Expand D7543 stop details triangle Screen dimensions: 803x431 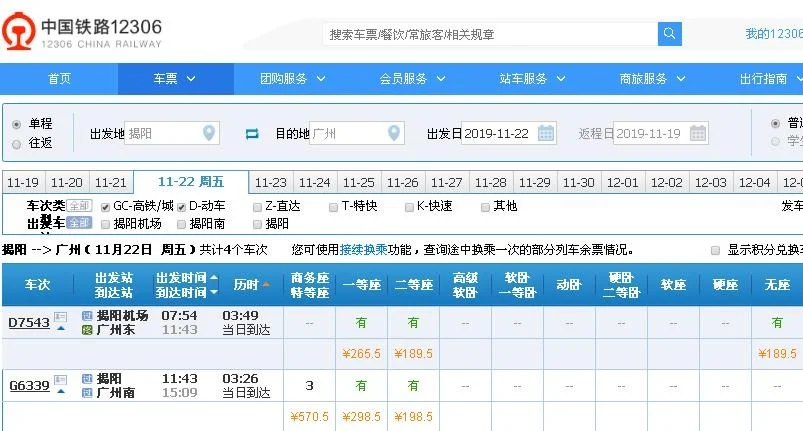point(61,329)
